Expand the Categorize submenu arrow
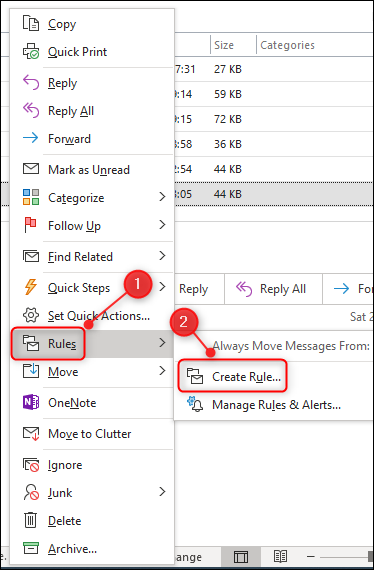The image size is (374, 570). 162,197
